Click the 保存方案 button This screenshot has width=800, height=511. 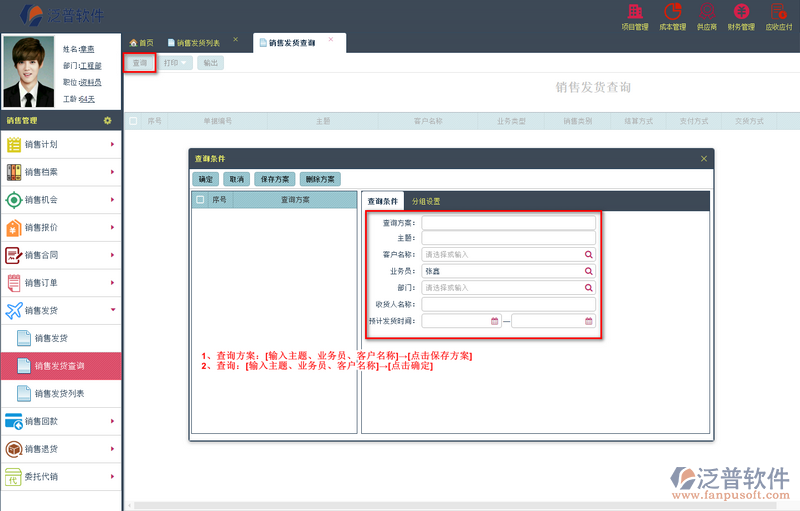click(274, 179)
